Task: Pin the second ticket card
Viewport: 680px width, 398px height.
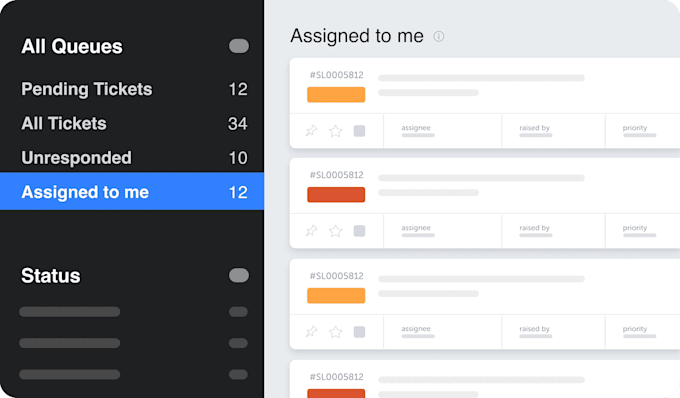Action: point(311,231)
